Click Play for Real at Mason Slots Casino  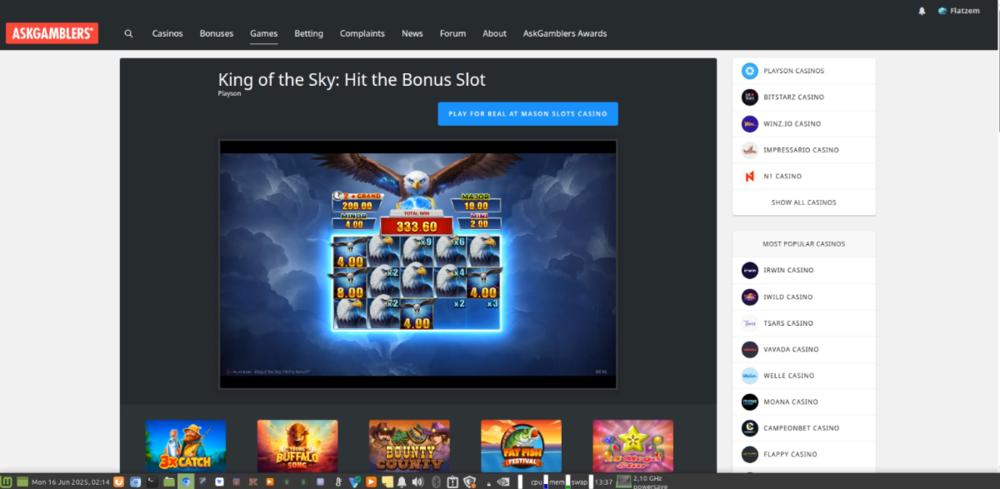(x=528, y=114)
